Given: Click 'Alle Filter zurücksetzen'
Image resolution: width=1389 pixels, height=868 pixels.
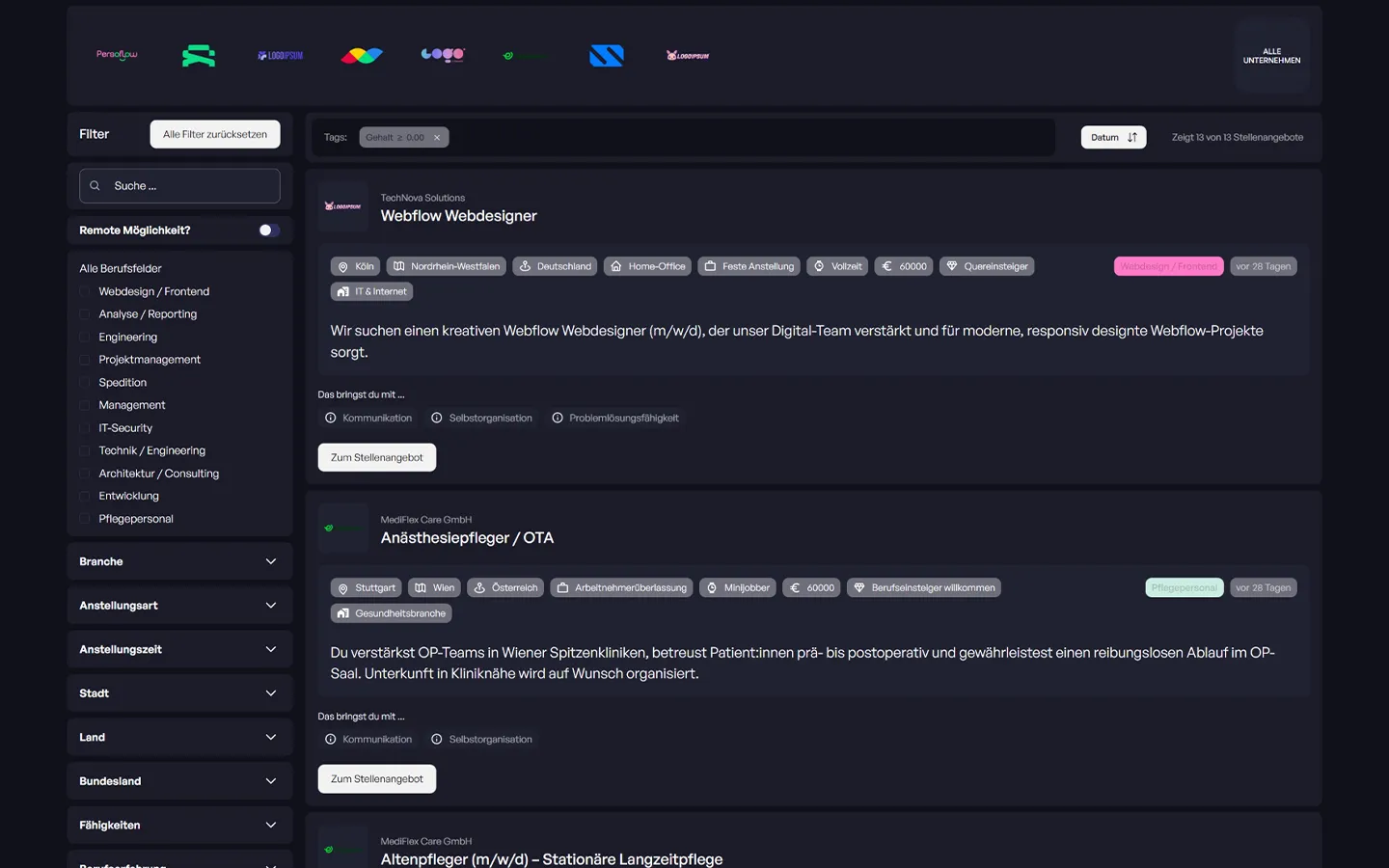Looking at the screenshot, I should [214, 134].
